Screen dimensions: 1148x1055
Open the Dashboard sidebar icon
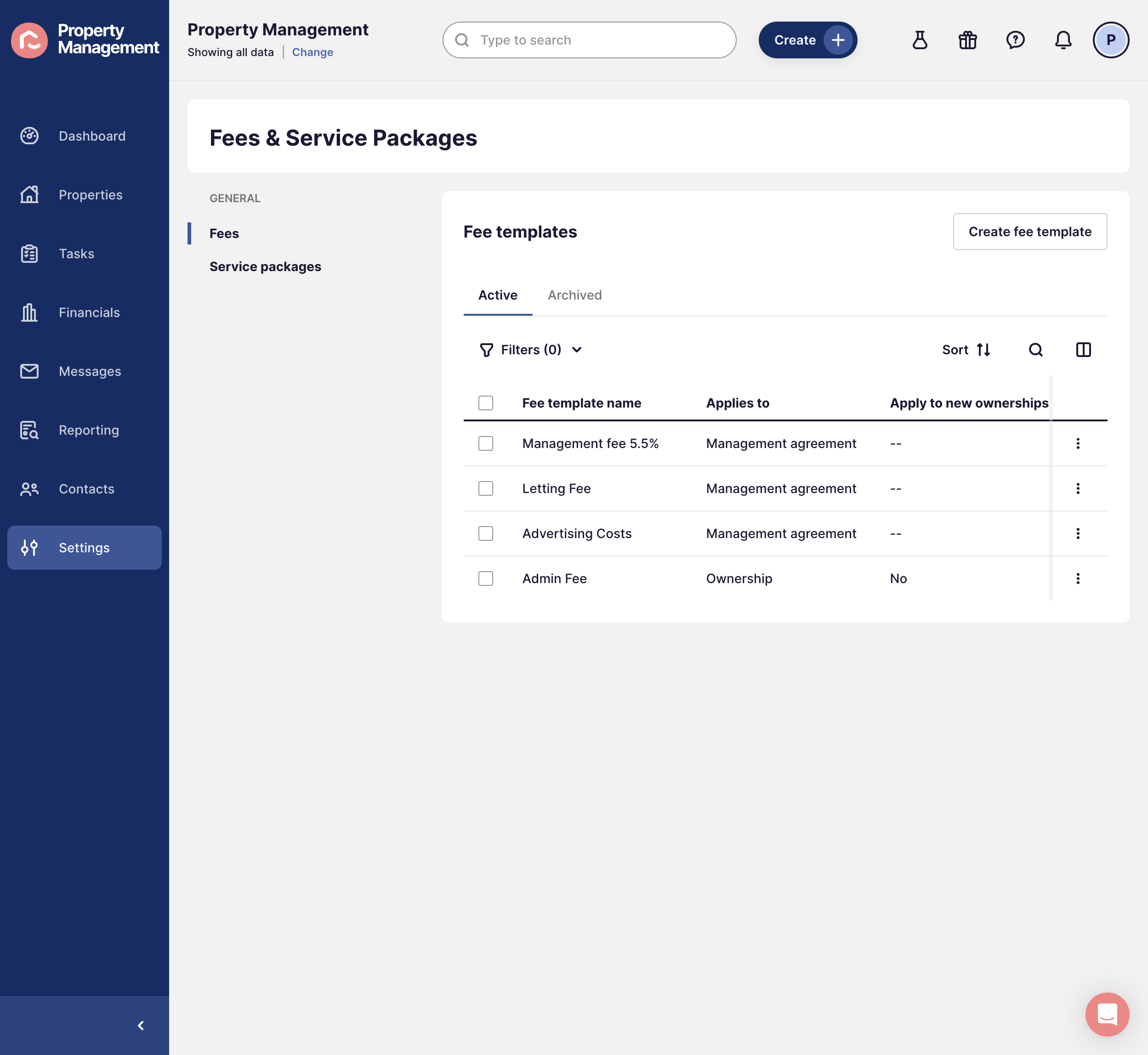point(29,136)
